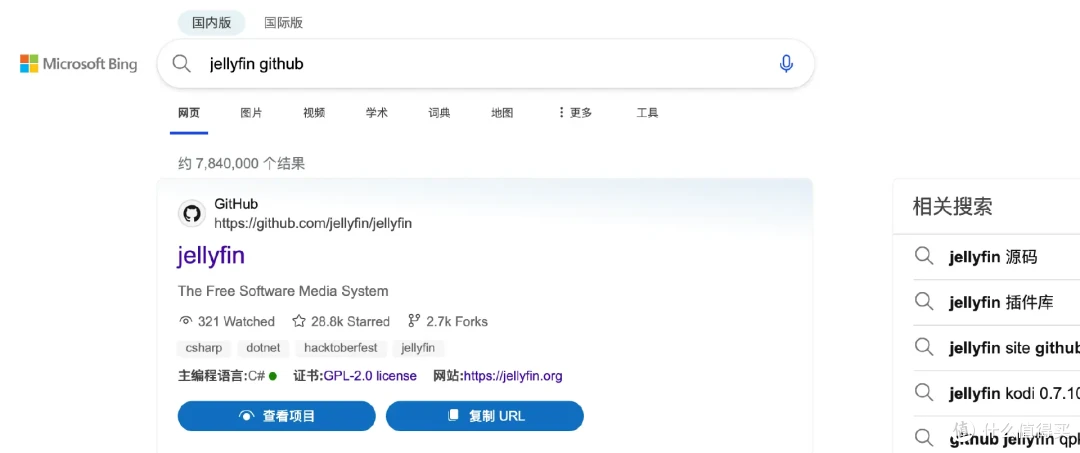This screenshot has width=1080, height=453.
Task: Click the Microsoft Bing logo
Action: 79,64
